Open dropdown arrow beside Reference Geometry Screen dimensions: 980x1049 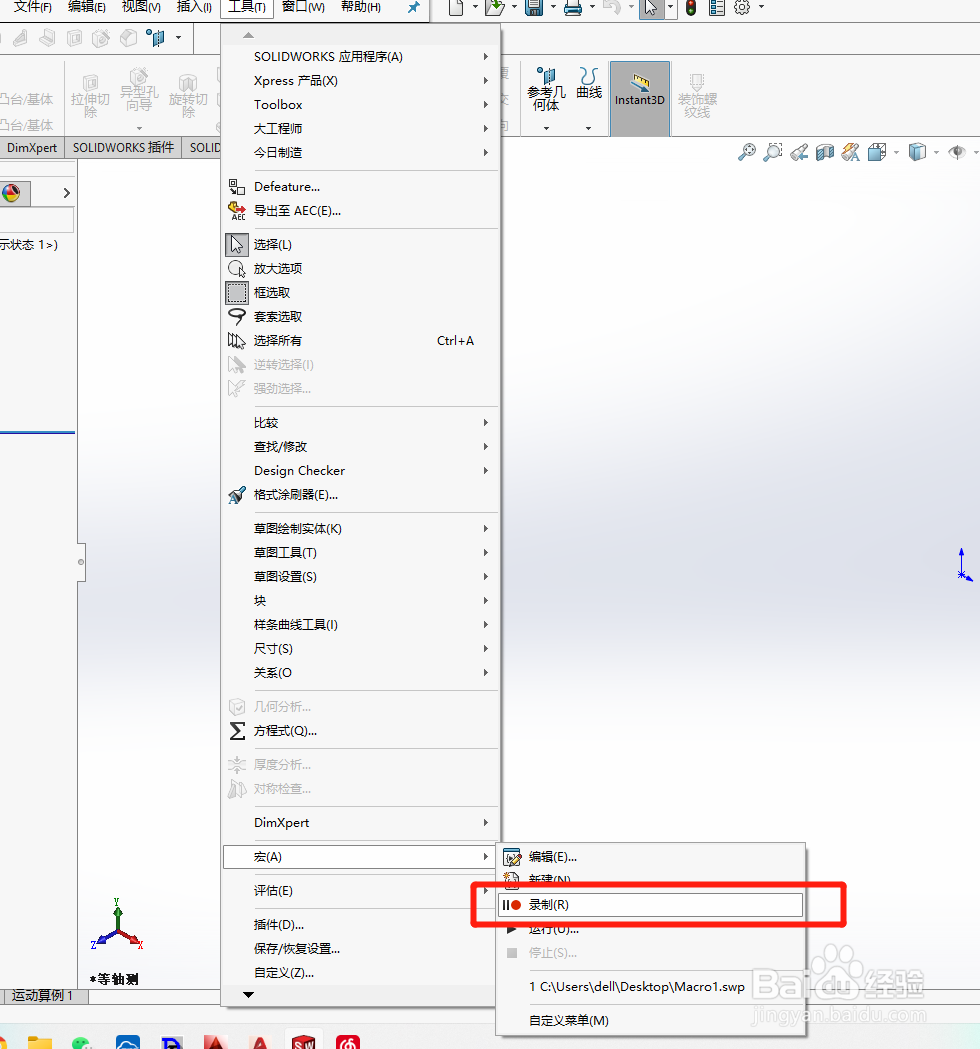(547, 128)
